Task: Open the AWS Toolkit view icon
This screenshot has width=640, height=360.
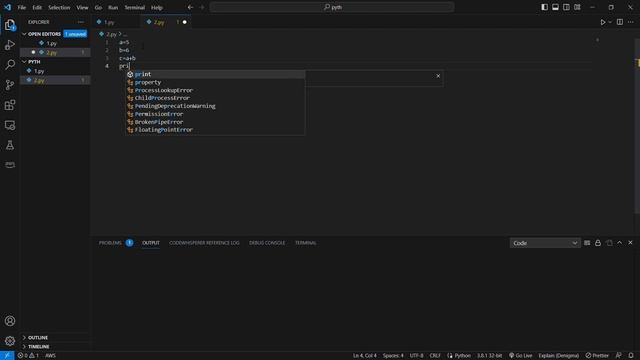Action: point(10,164)
